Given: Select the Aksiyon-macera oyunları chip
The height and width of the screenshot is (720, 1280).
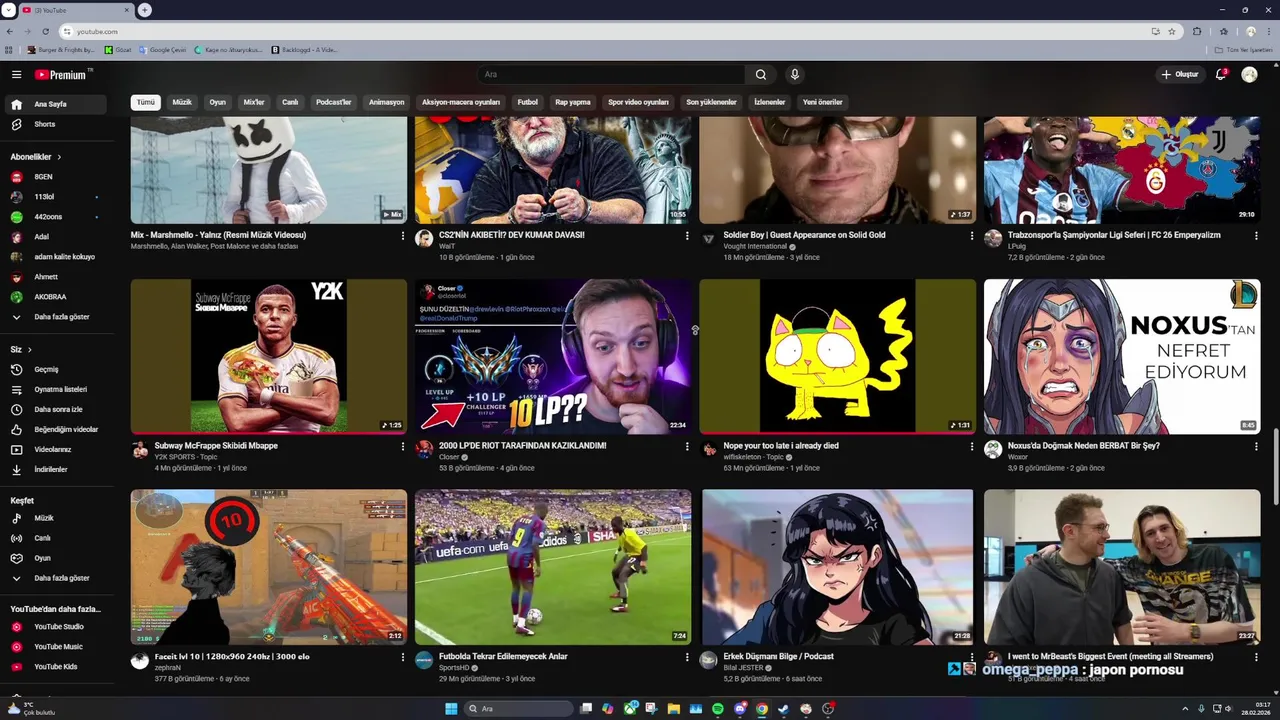Looking at the screenshot, I should (x=461, y=102).
